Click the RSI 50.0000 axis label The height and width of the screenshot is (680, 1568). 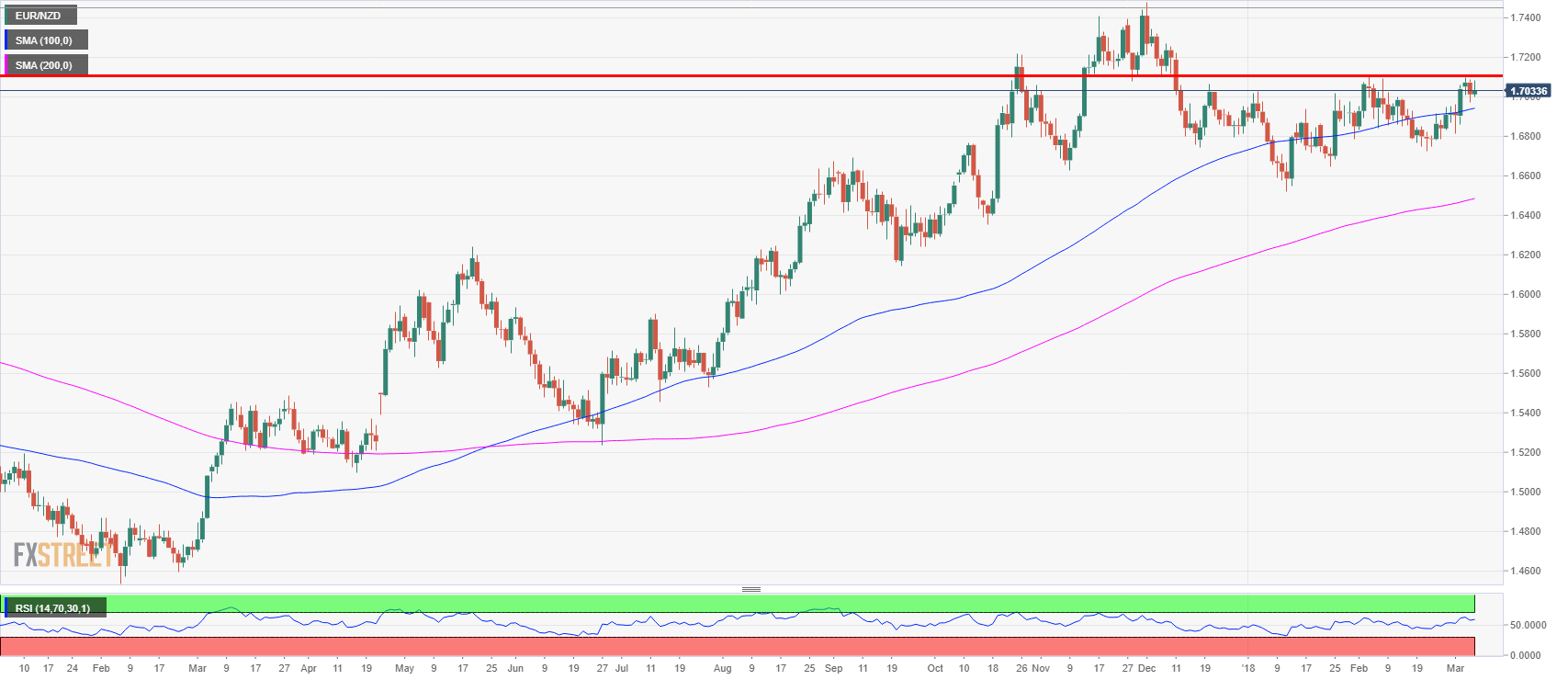(1528, 625)
